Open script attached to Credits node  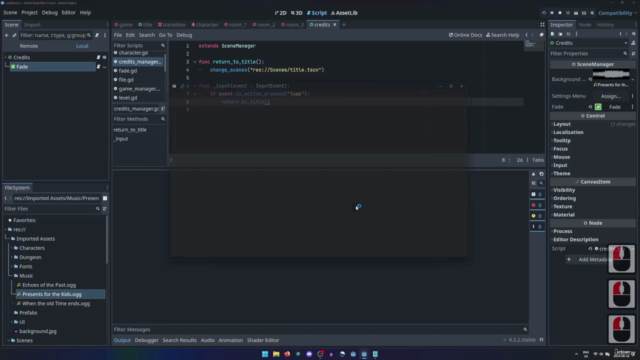[x=98, y=58]
